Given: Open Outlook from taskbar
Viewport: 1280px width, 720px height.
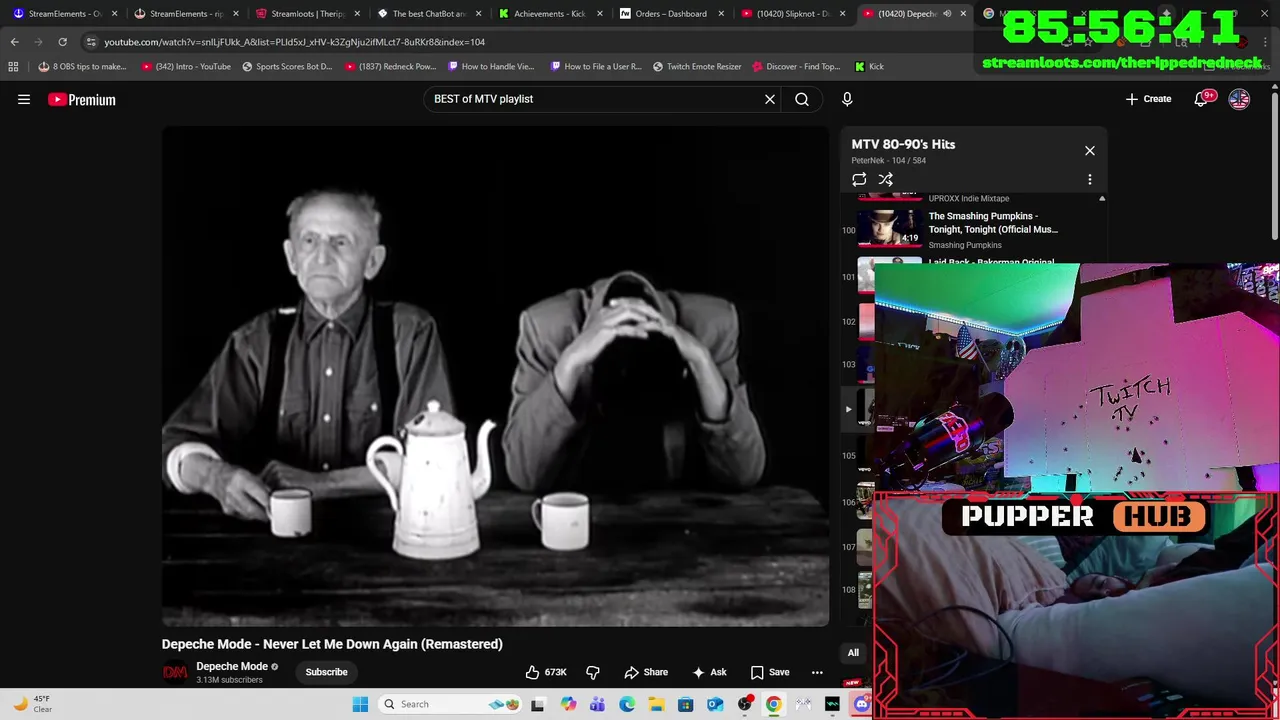Looking at the screenshot, I should pos(715,704).
